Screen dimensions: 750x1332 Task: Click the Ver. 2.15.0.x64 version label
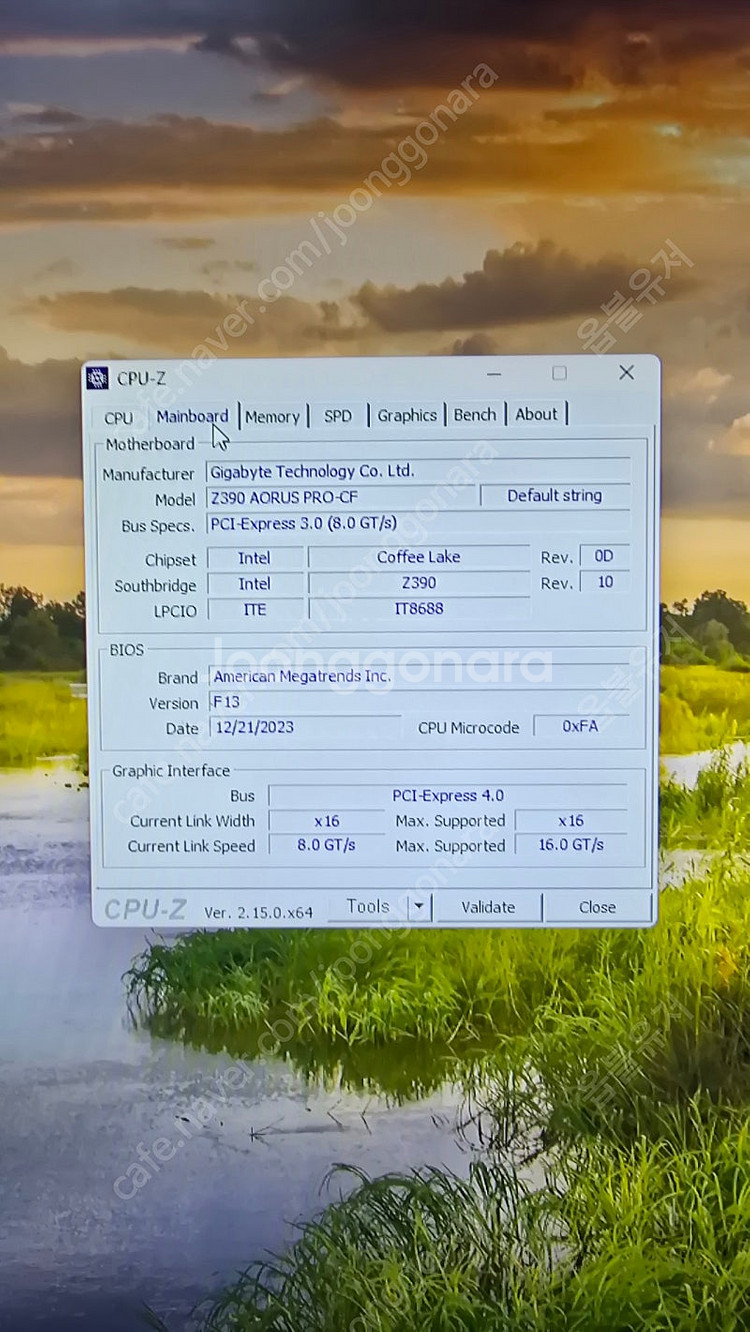pos(258,912)
